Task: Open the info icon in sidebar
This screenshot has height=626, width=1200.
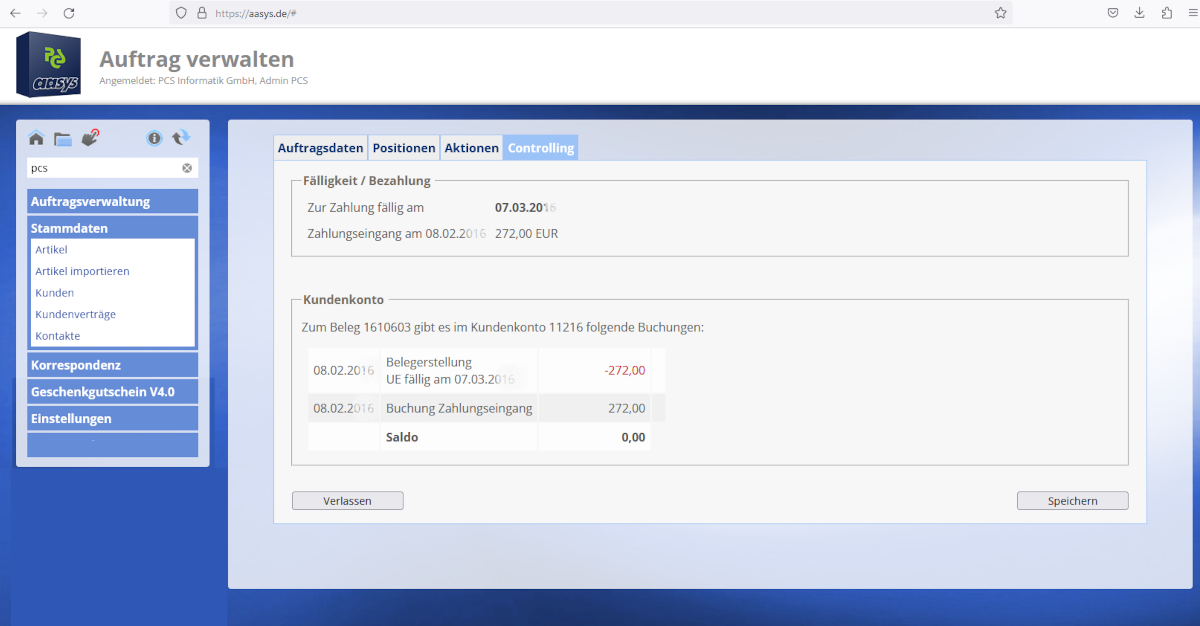Action: [x=154, y=138]
